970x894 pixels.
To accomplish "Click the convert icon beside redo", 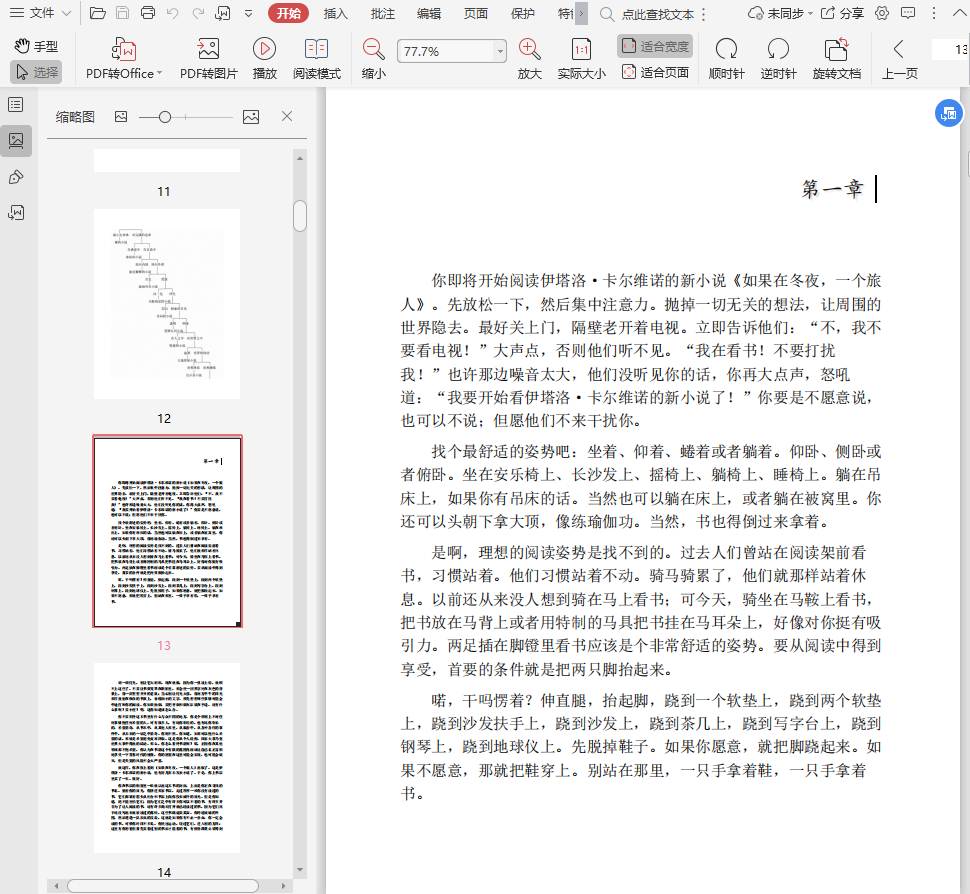I will (x=223, y=13).
